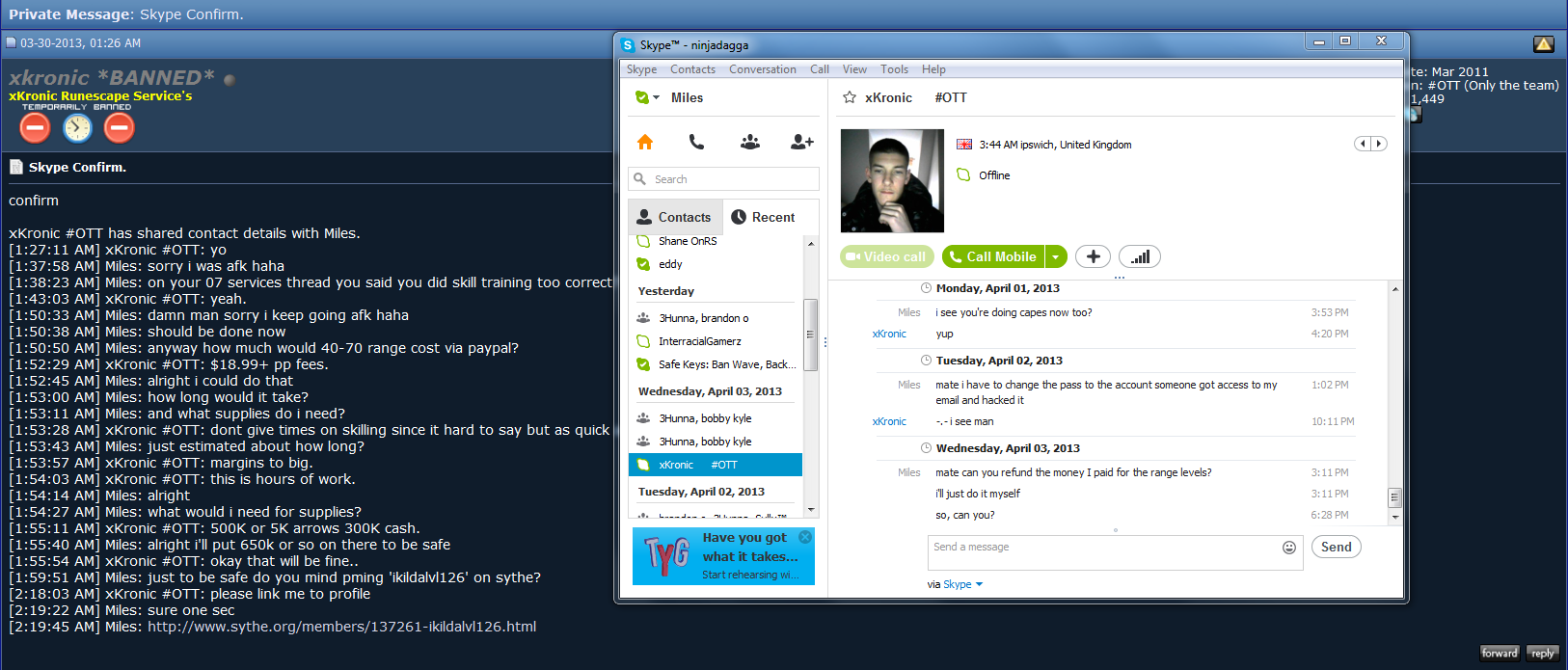Open xkronic's forum profile name link
The height and width of the screenshot is (670, 1568).
112,78
